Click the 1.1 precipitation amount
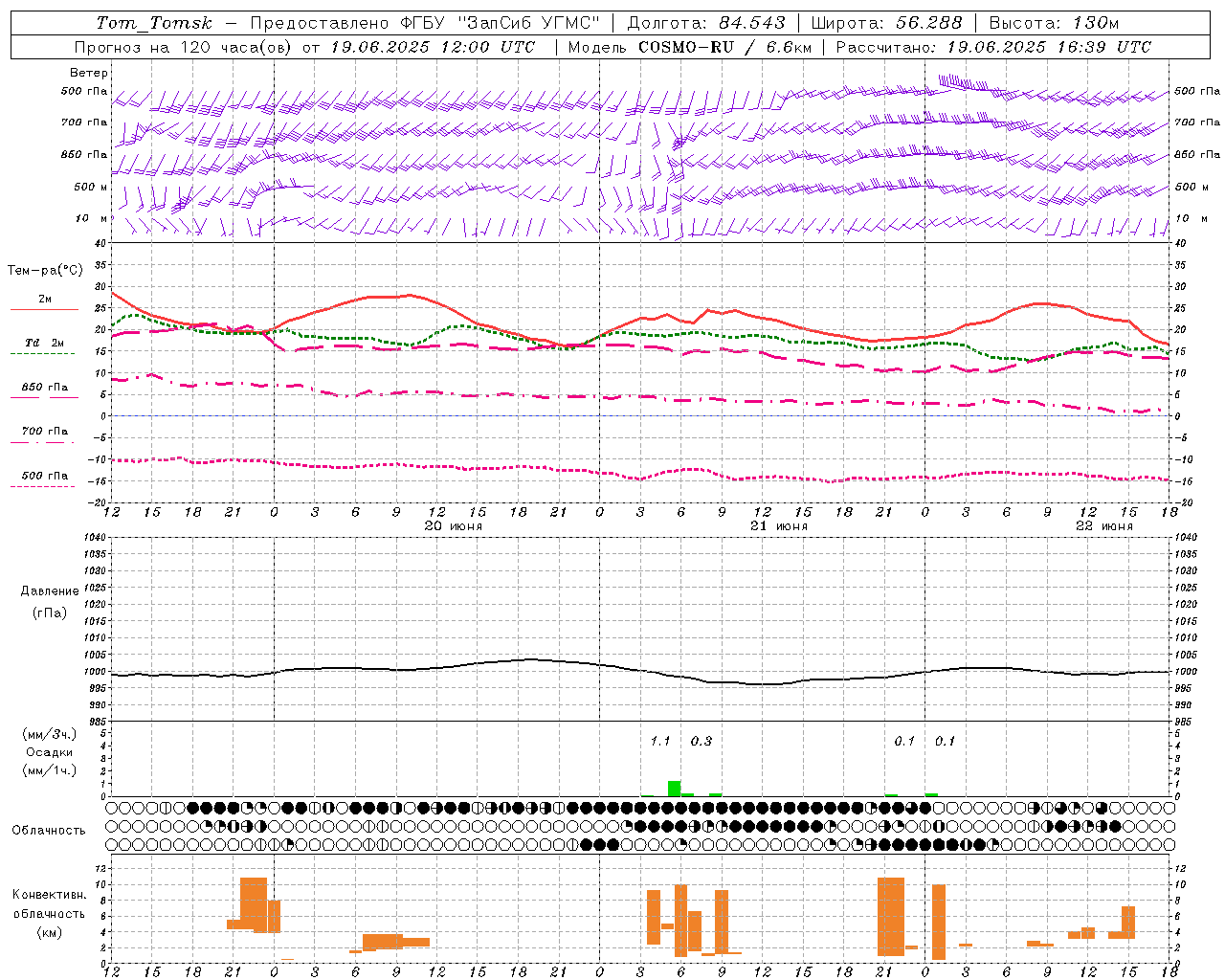Image resolution: width=1225 pixels, height=980 pixels. click(660, 742)
